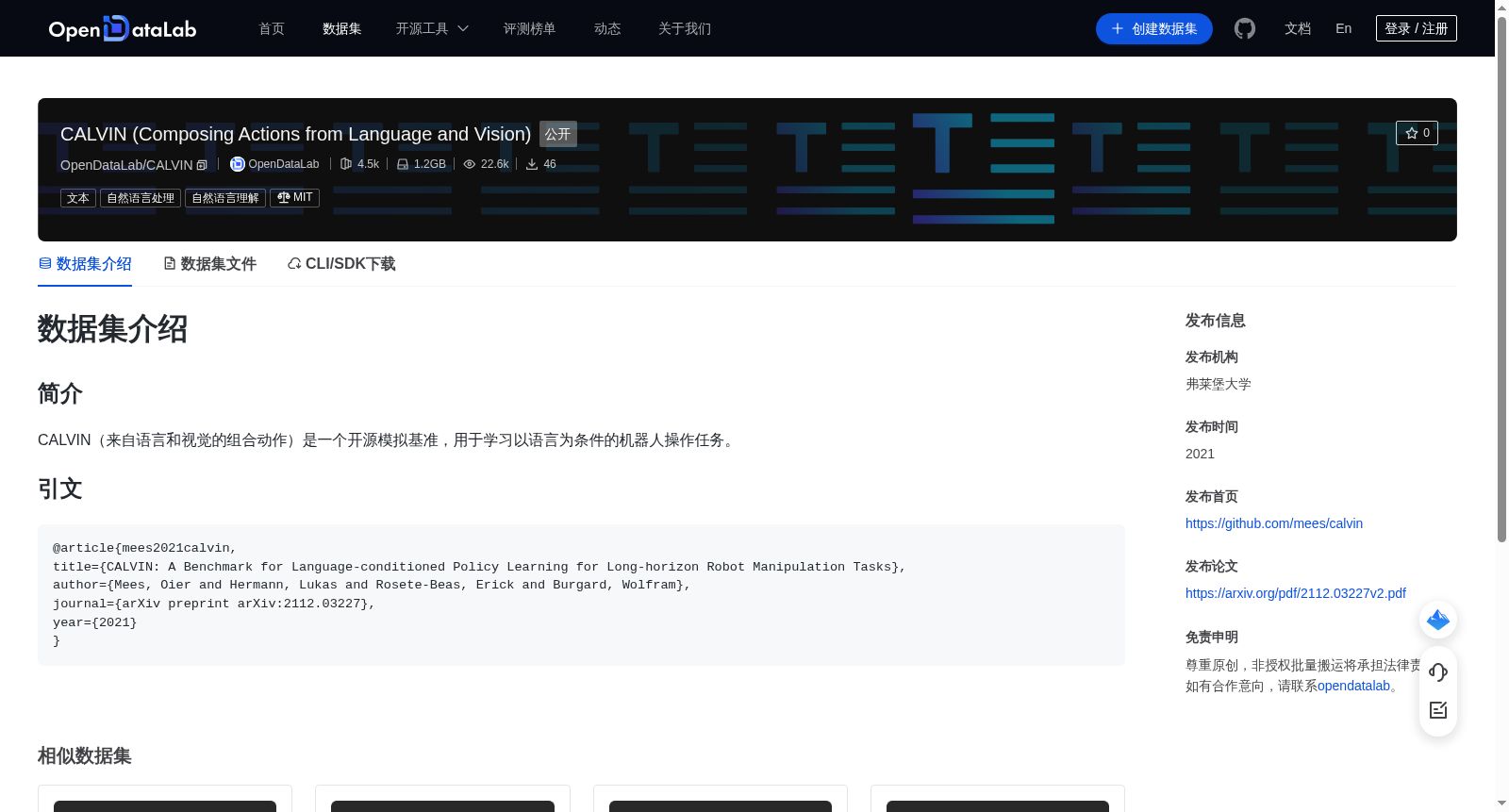Click the download count icon 46
Image resolution: width=1509 pixels, height=812 pixels.
(x=532, y=164)
